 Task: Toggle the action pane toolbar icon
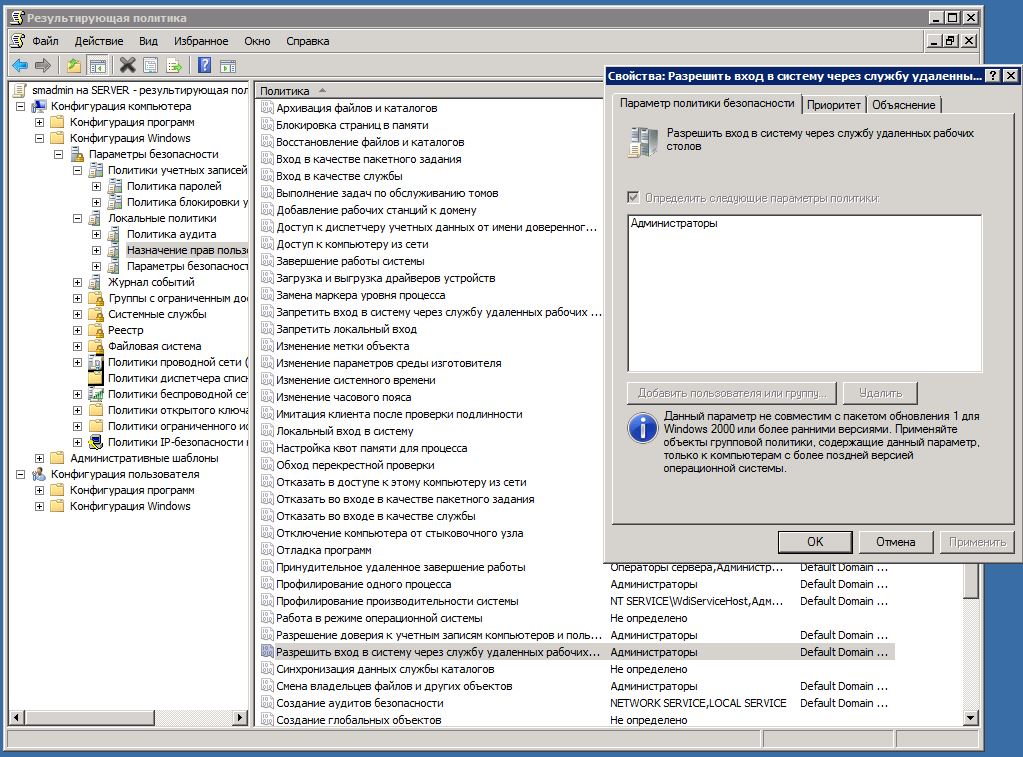[228, 65]
